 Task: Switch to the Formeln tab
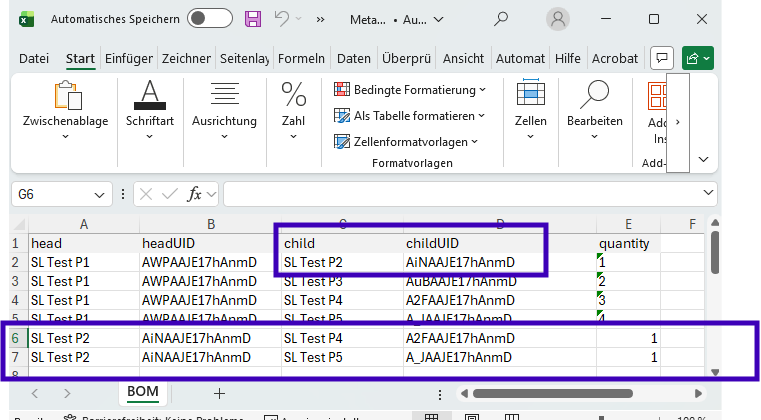301,59
